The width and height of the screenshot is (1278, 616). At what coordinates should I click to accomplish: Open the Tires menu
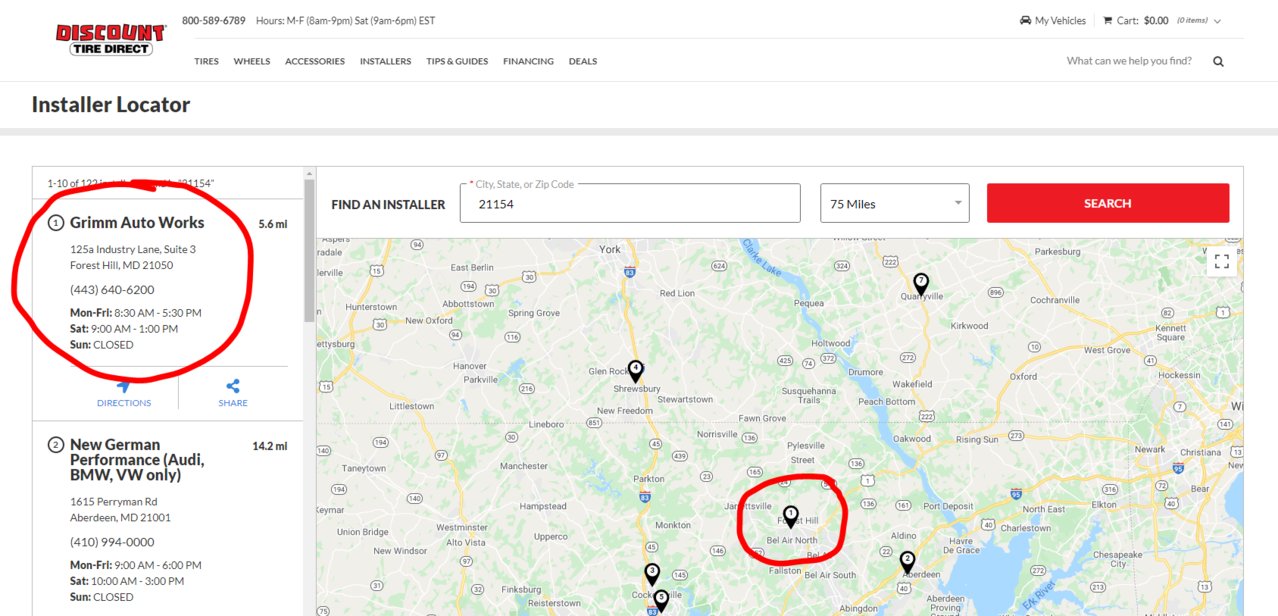[206, 61]
